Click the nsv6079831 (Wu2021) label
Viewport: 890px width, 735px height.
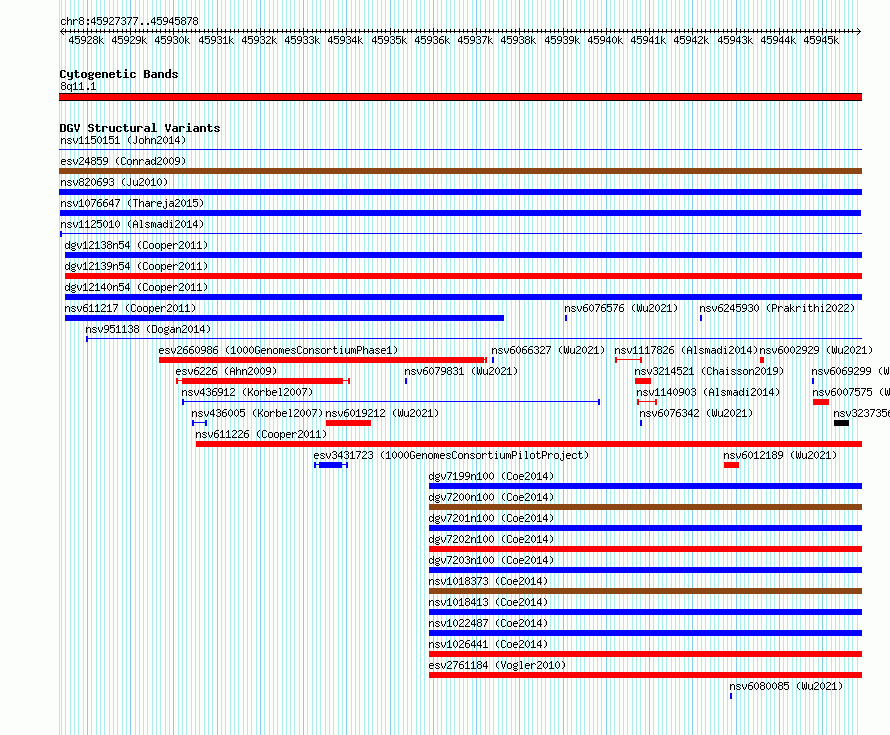(461, 371)
